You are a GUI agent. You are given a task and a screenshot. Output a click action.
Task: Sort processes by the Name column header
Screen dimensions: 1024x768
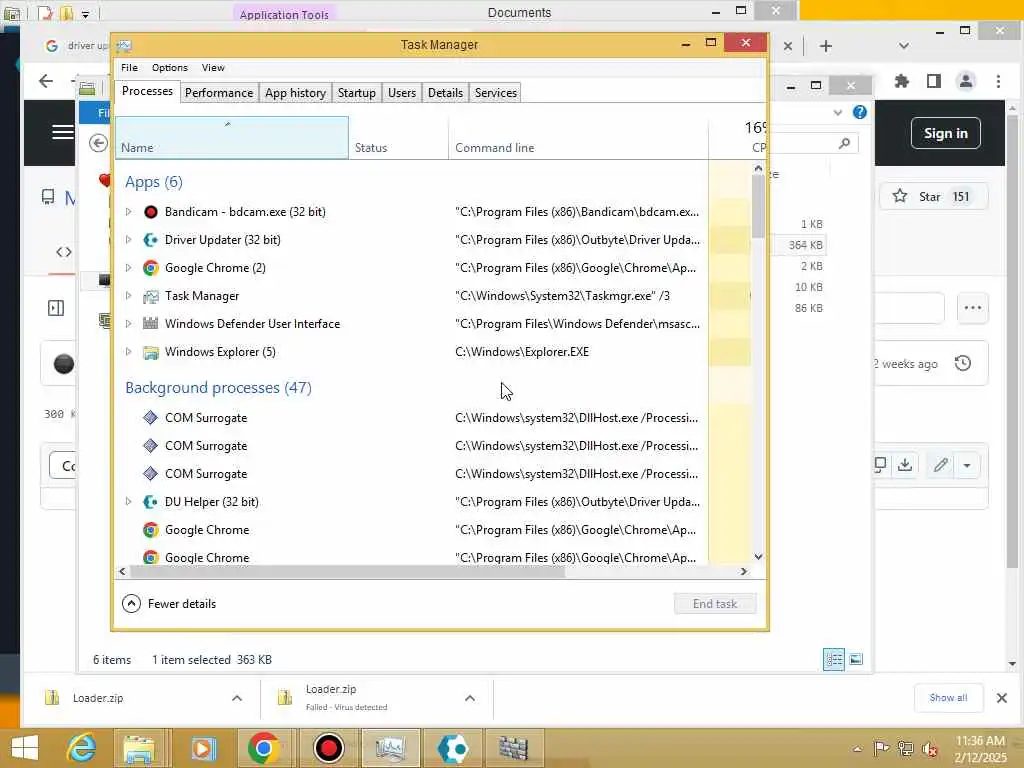[232, 138]
